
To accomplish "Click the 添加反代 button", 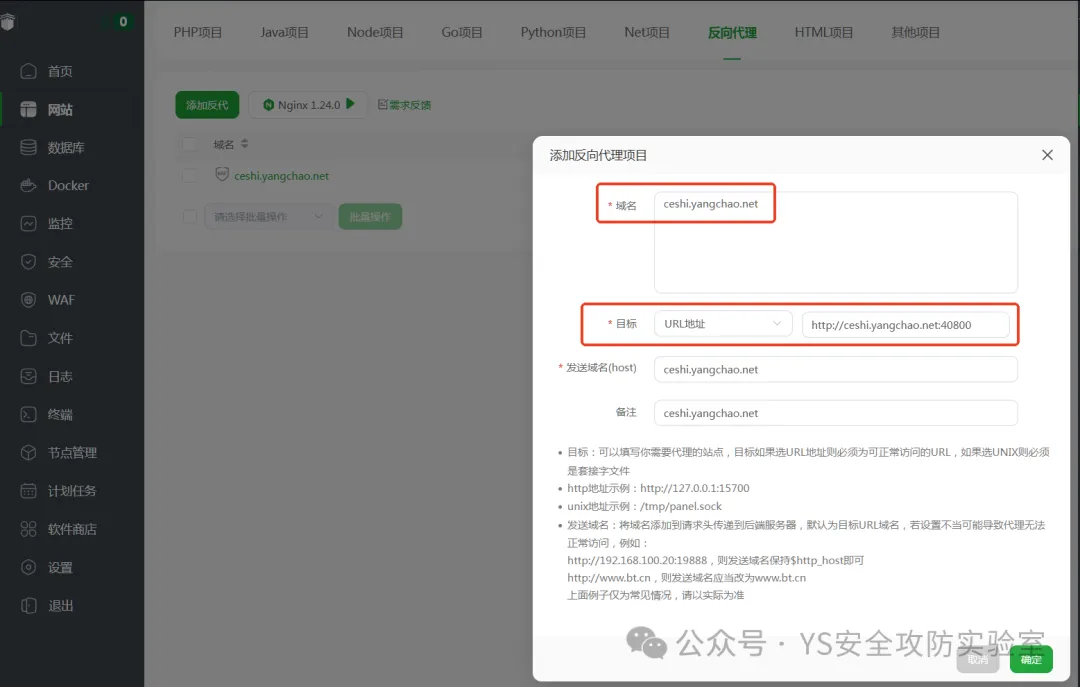I will [x=207, y=105].
